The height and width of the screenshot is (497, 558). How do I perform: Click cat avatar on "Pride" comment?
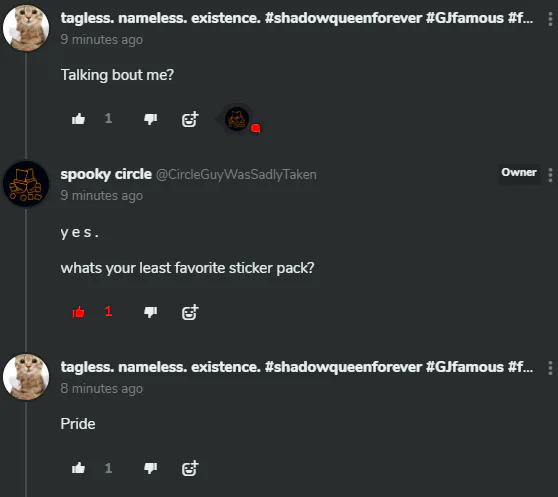click(26, 377)
